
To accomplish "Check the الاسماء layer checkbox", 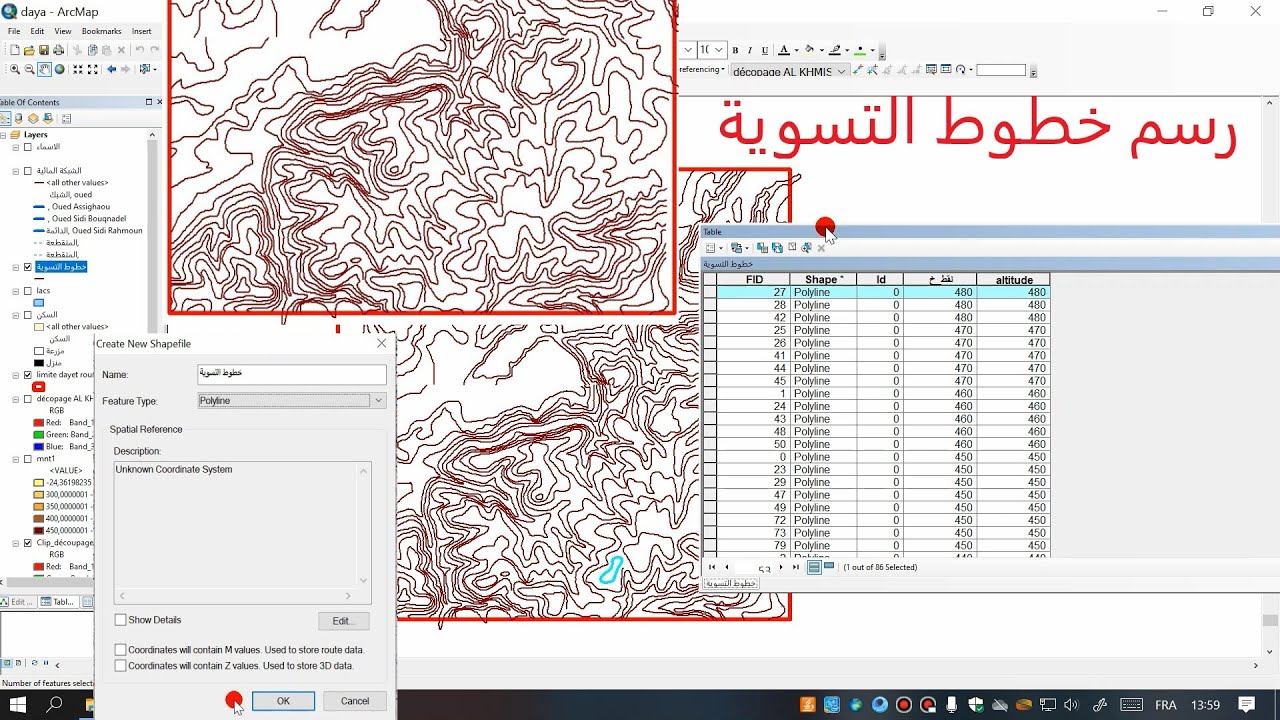I will [x=28, y=146].
